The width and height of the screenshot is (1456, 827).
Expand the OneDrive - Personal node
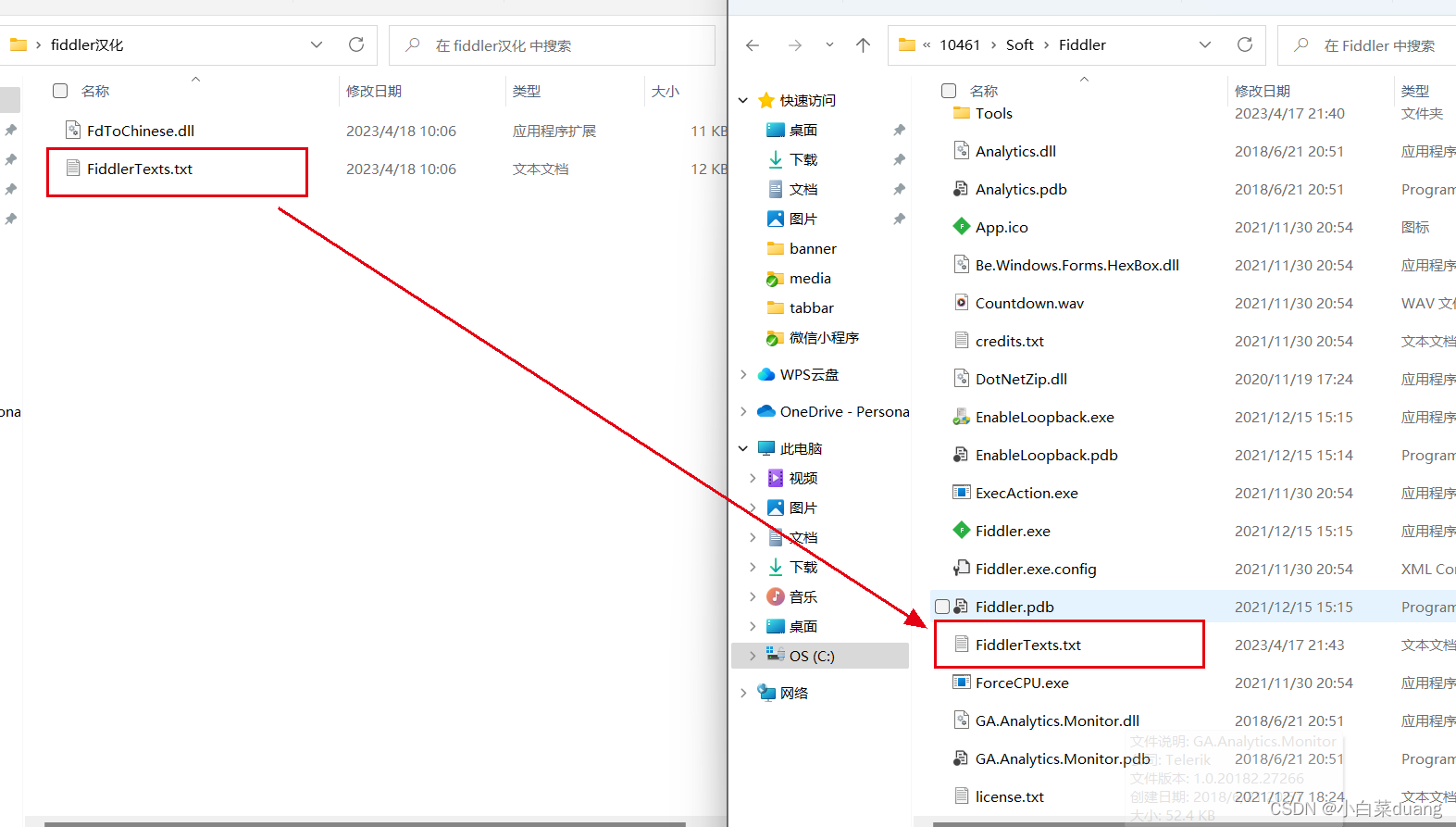[743, 411]
